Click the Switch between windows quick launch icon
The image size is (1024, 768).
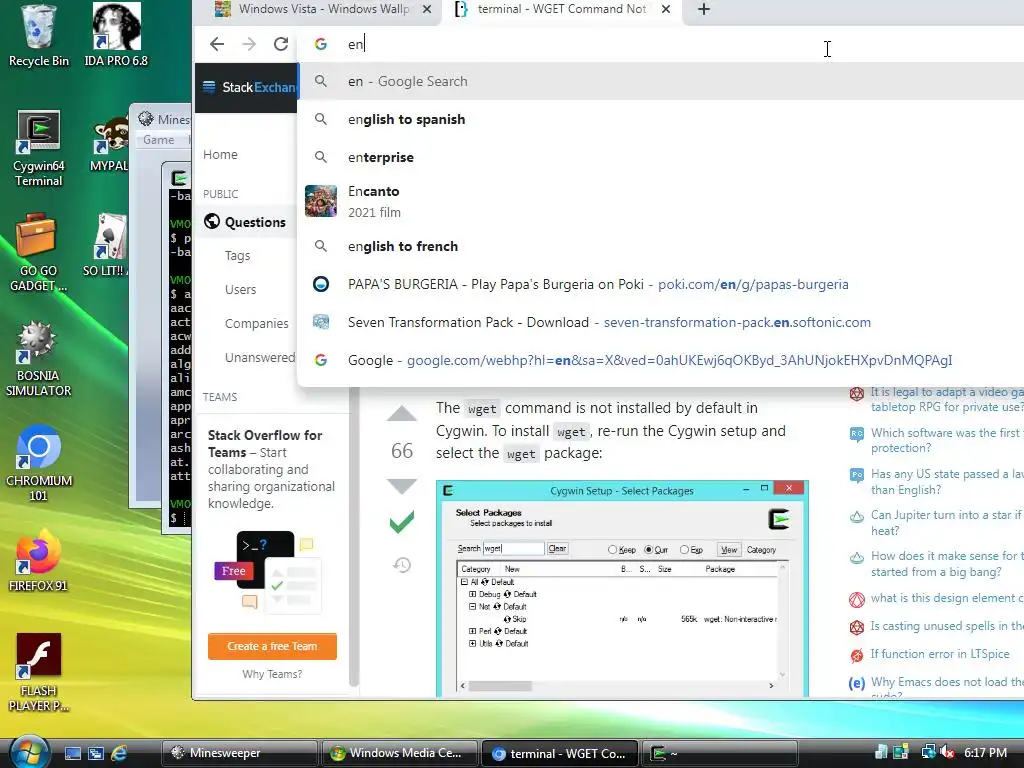[96, 753]
